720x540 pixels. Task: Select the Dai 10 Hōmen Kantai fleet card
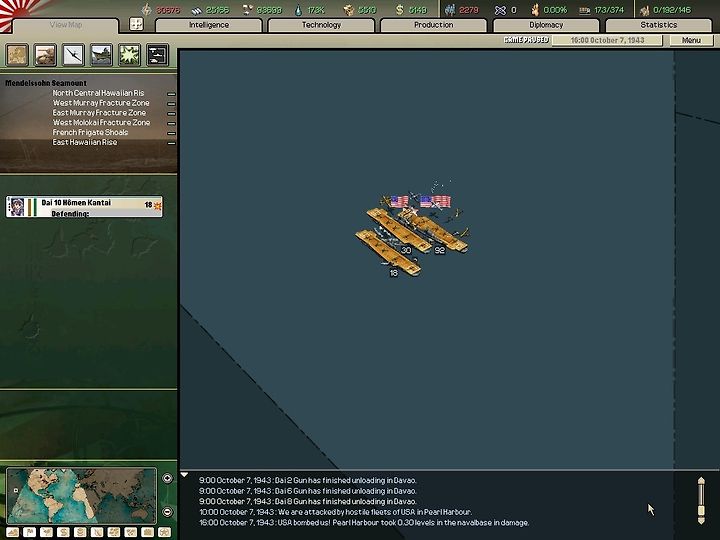(x=84, y=207)
